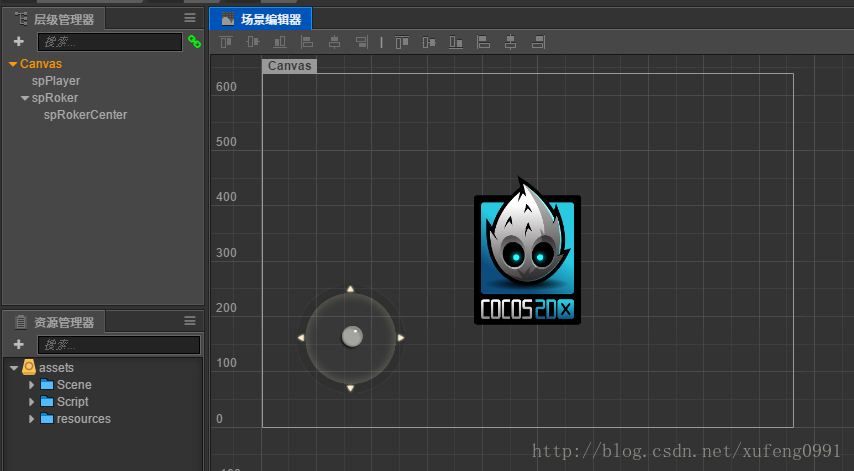854x471 pixels.
Task: Focus the hierarchy search field
Action: tap(109, 42)
